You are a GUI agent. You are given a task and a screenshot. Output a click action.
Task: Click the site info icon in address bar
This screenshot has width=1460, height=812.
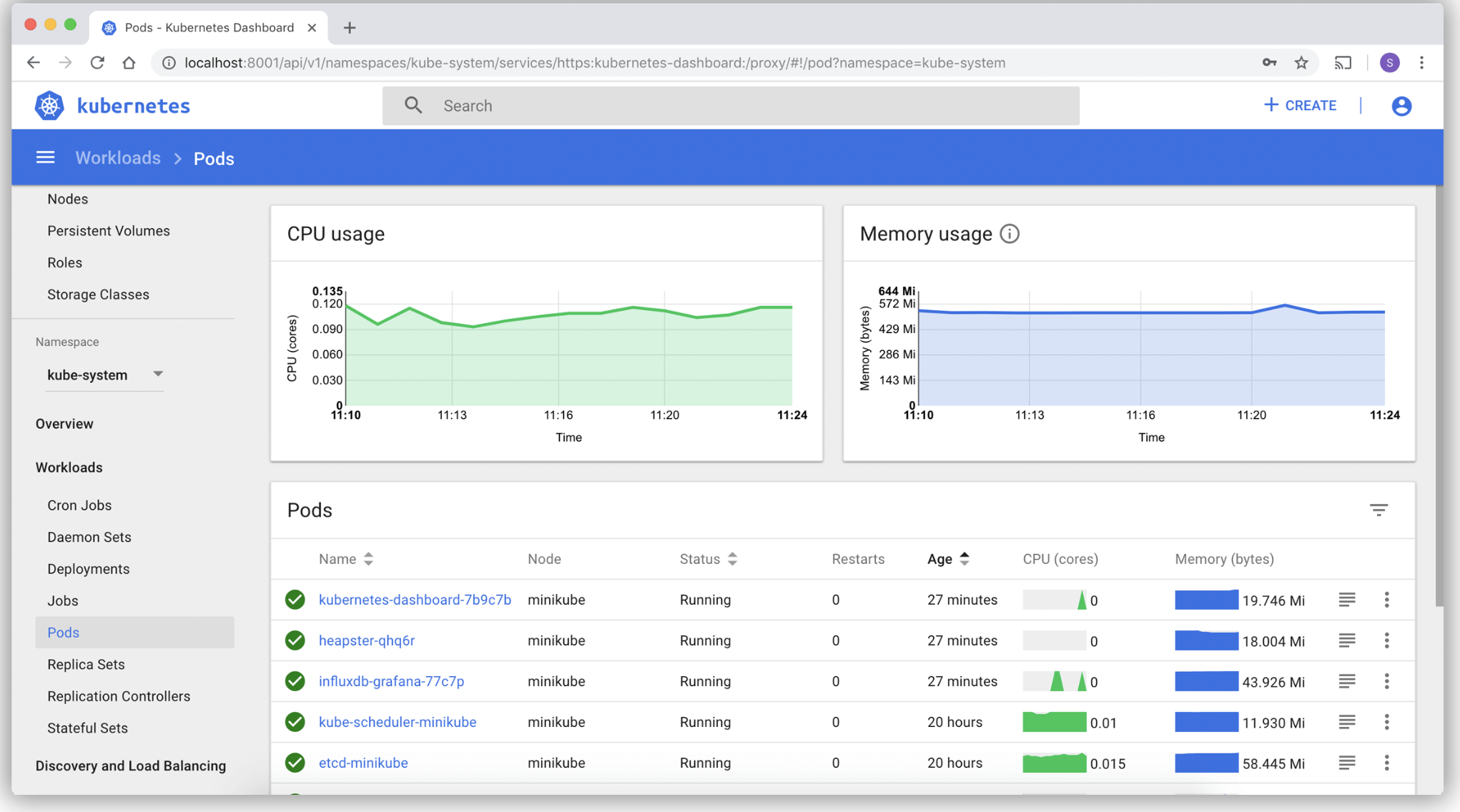point(169,63)
